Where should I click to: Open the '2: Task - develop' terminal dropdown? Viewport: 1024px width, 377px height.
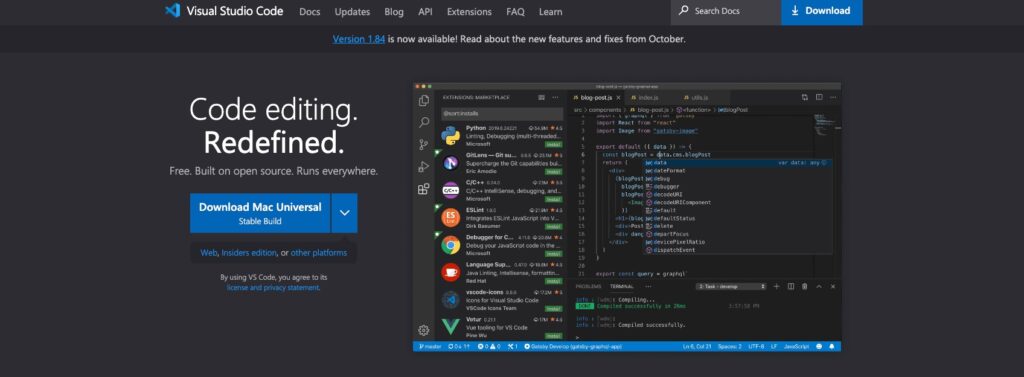(x=731, y=286)
